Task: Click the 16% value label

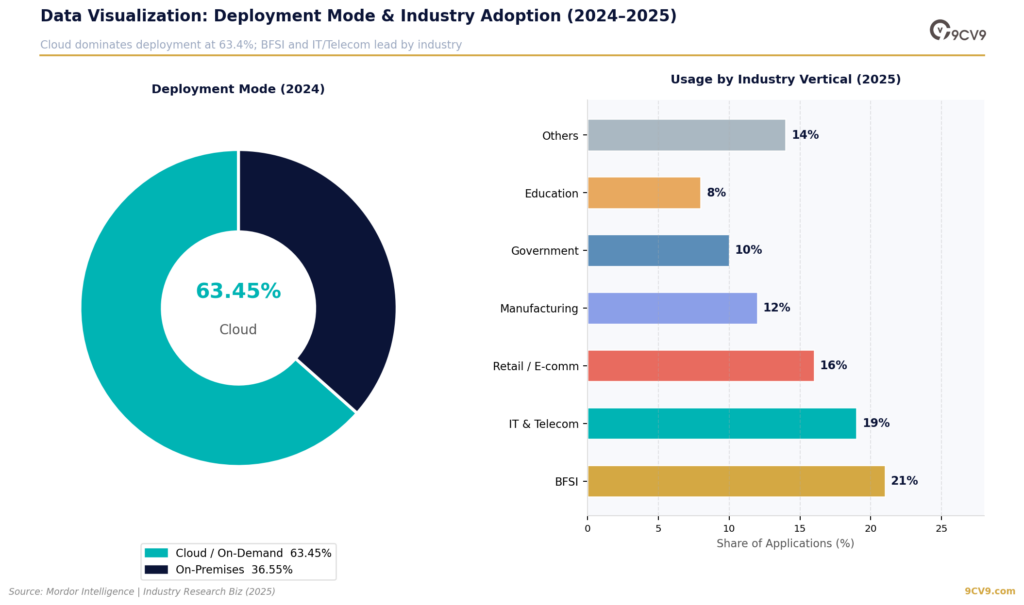Action: coord(833,365)
